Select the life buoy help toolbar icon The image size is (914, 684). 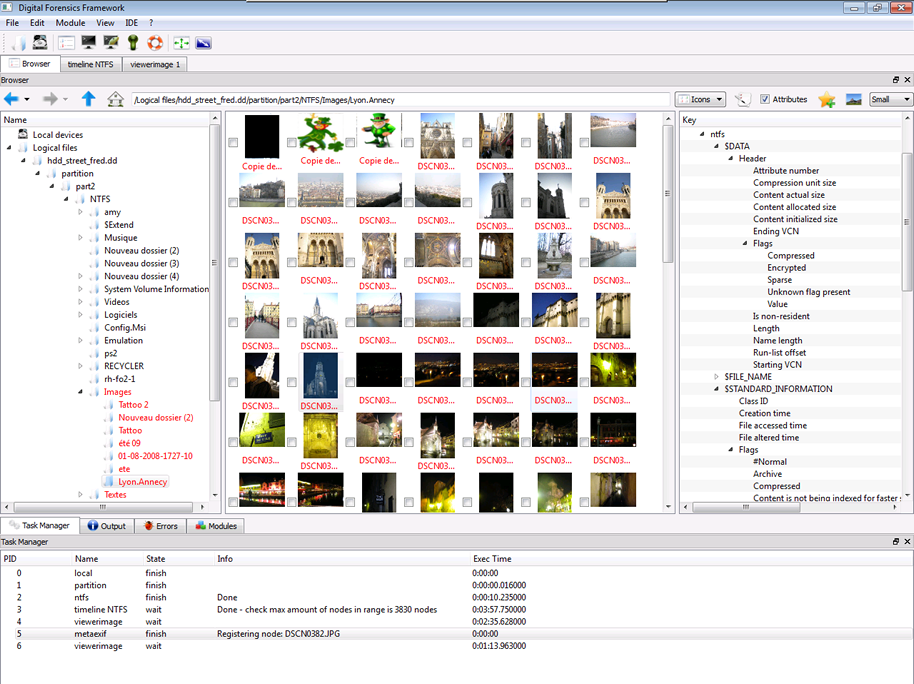[x=157, y=42]
